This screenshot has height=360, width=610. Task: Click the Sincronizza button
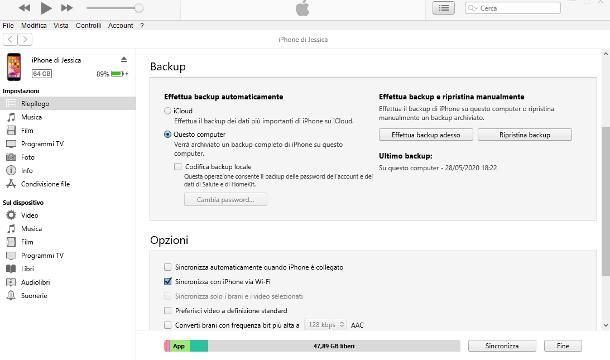pyautogui.click(x=502, y=346)
